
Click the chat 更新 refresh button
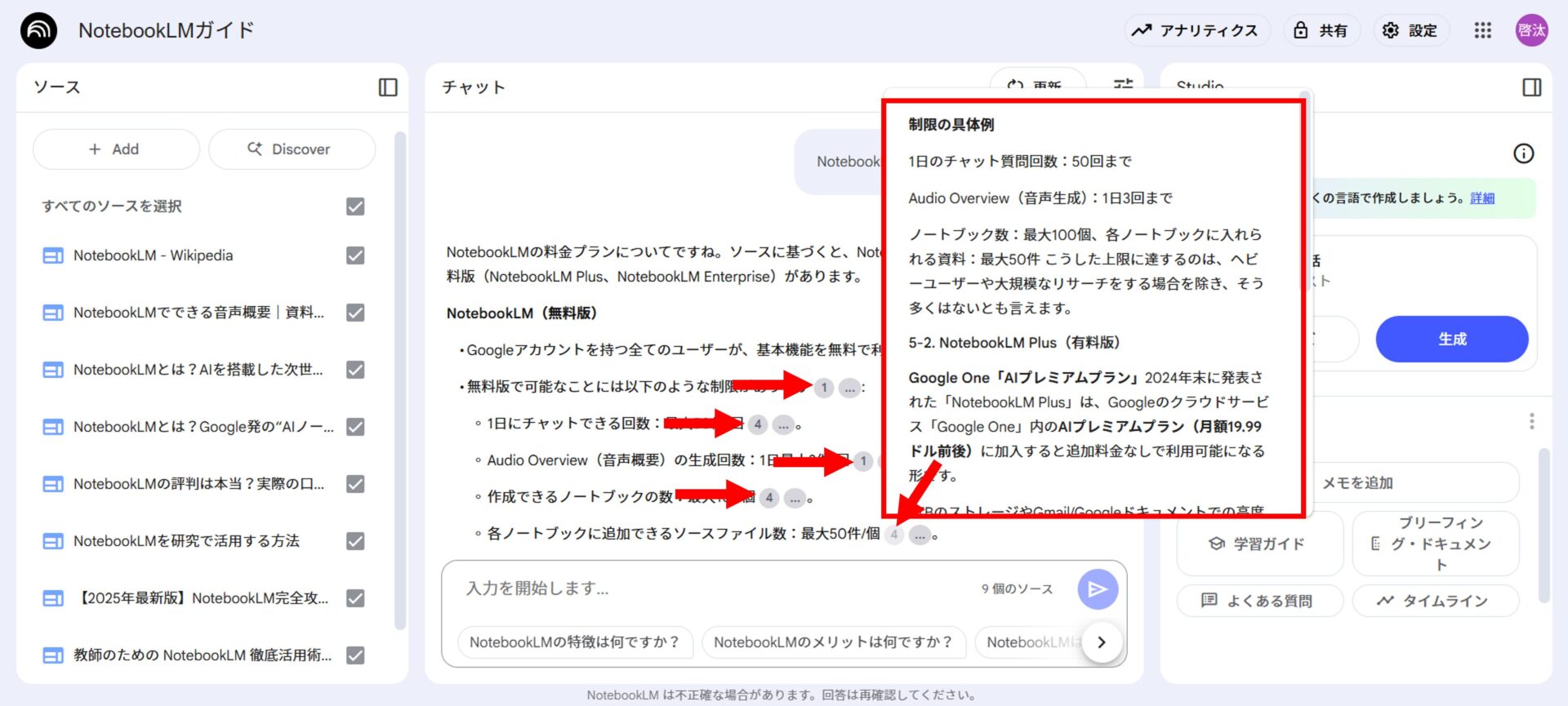click(x=1037, y=84)
